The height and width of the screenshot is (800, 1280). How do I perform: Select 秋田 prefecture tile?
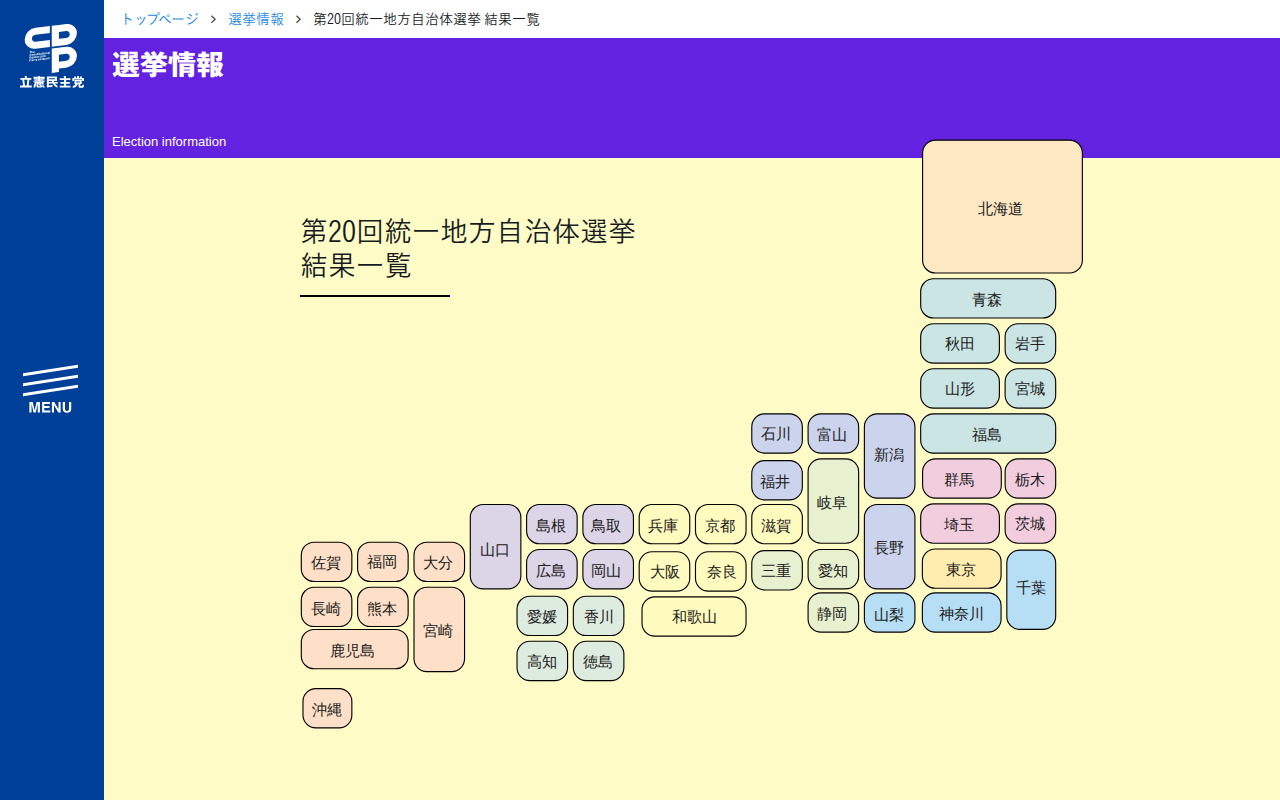point(960,344)
